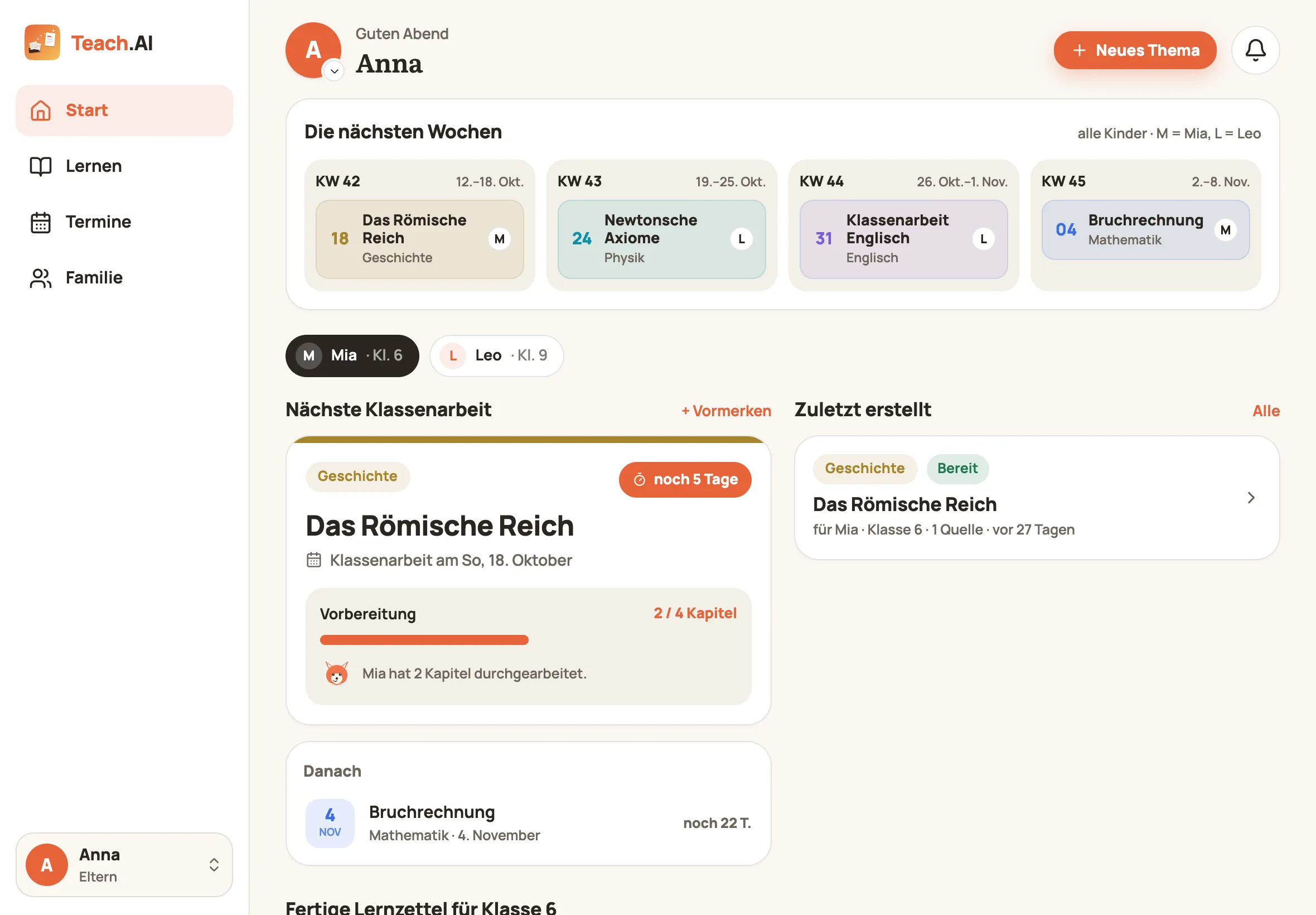Click the Anna avatar in the sidebar footer
The height and width of the screenshot is (915, 1316).
(46, 865)
